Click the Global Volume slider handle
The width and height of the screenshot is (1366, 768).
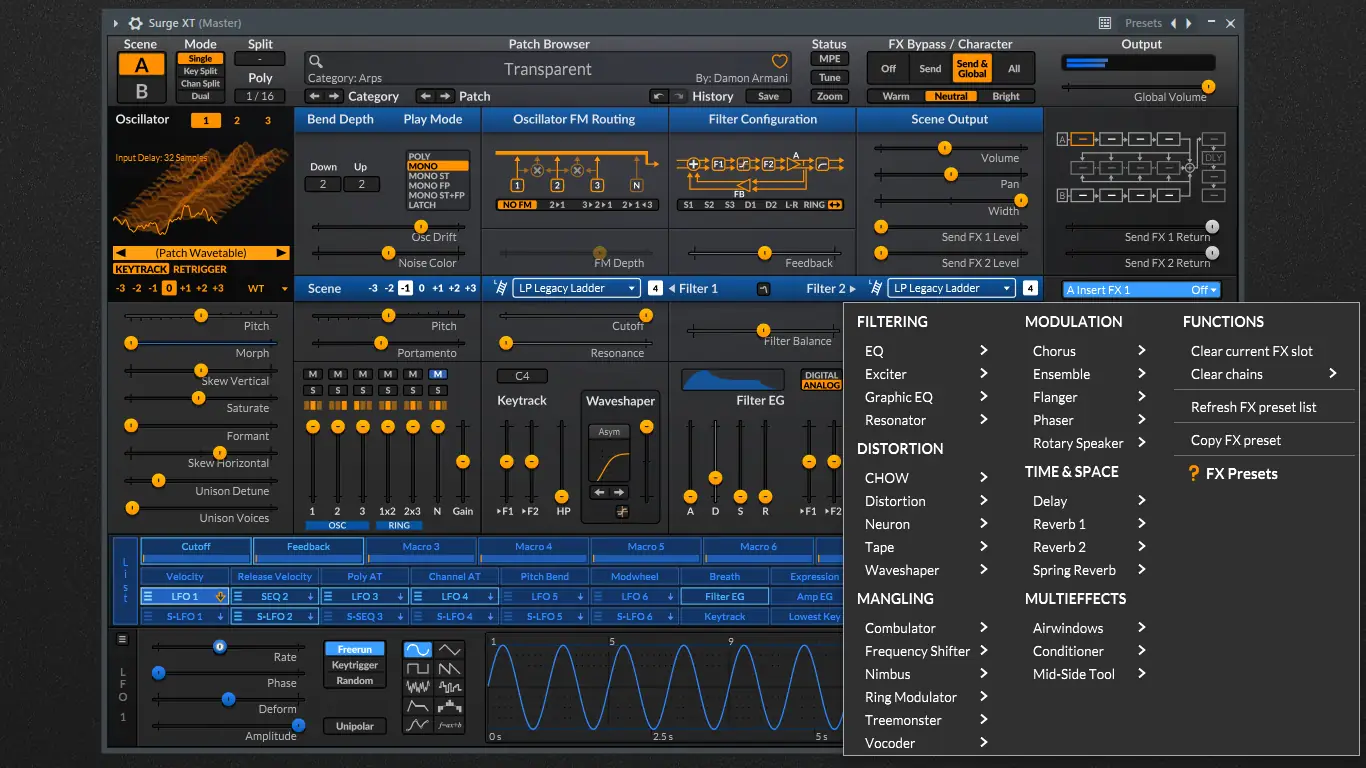pos(1208,87)
